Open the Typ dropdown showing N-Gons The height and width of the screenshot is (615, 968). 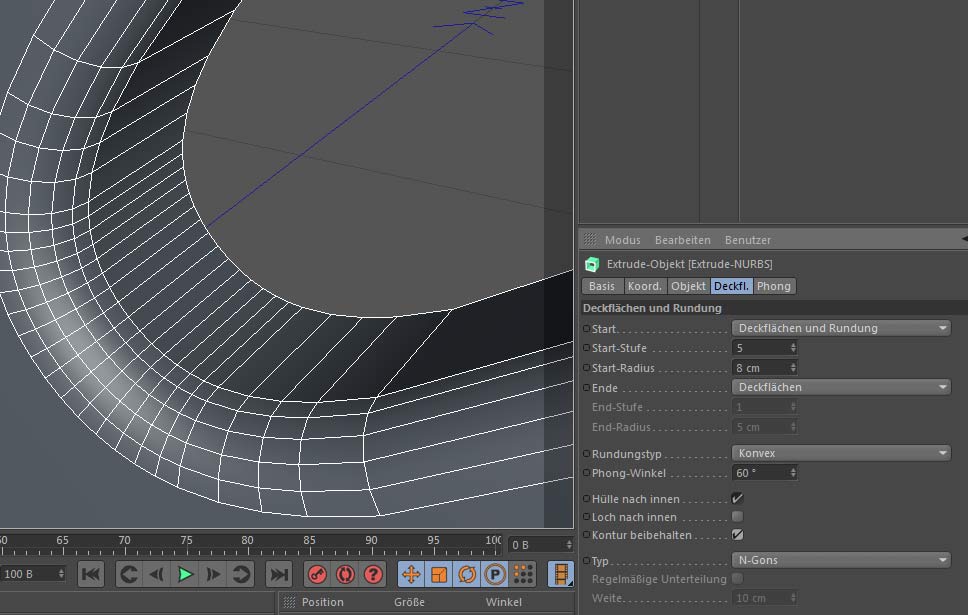[x=840, y=560]
